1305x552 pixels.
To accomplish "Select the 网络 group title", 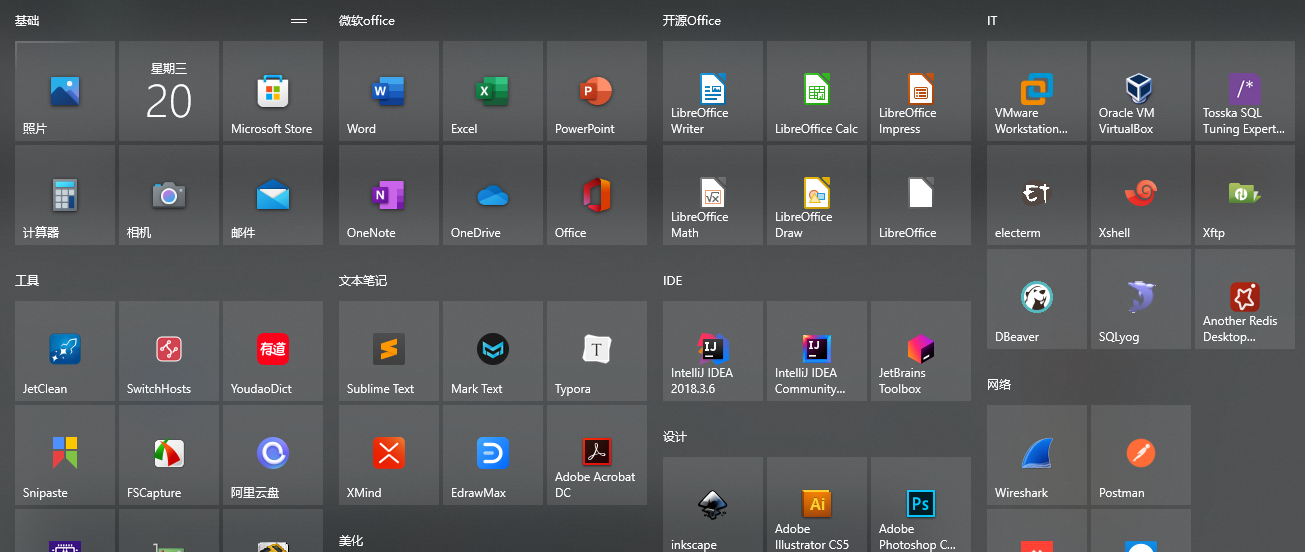I will 999,385.
